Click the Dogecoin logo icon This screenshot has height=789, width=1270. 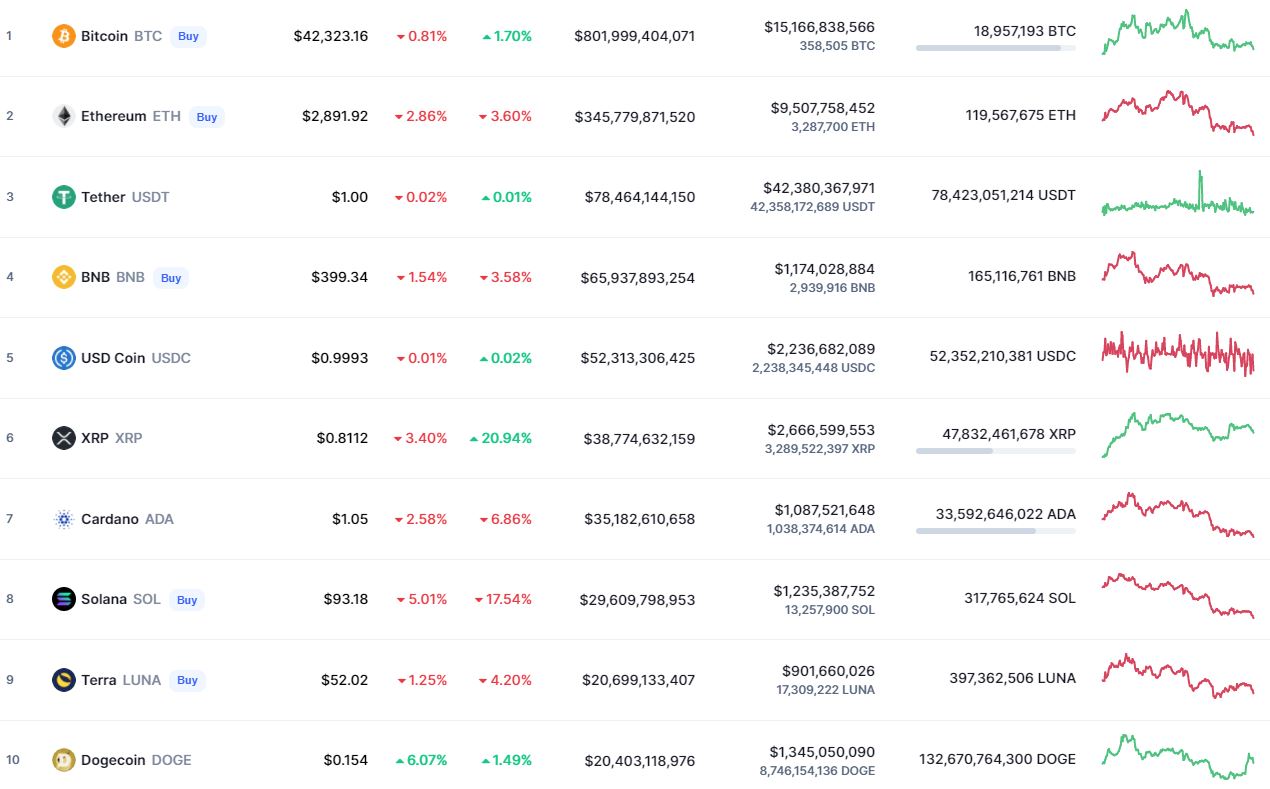click(x=64, y=760)
